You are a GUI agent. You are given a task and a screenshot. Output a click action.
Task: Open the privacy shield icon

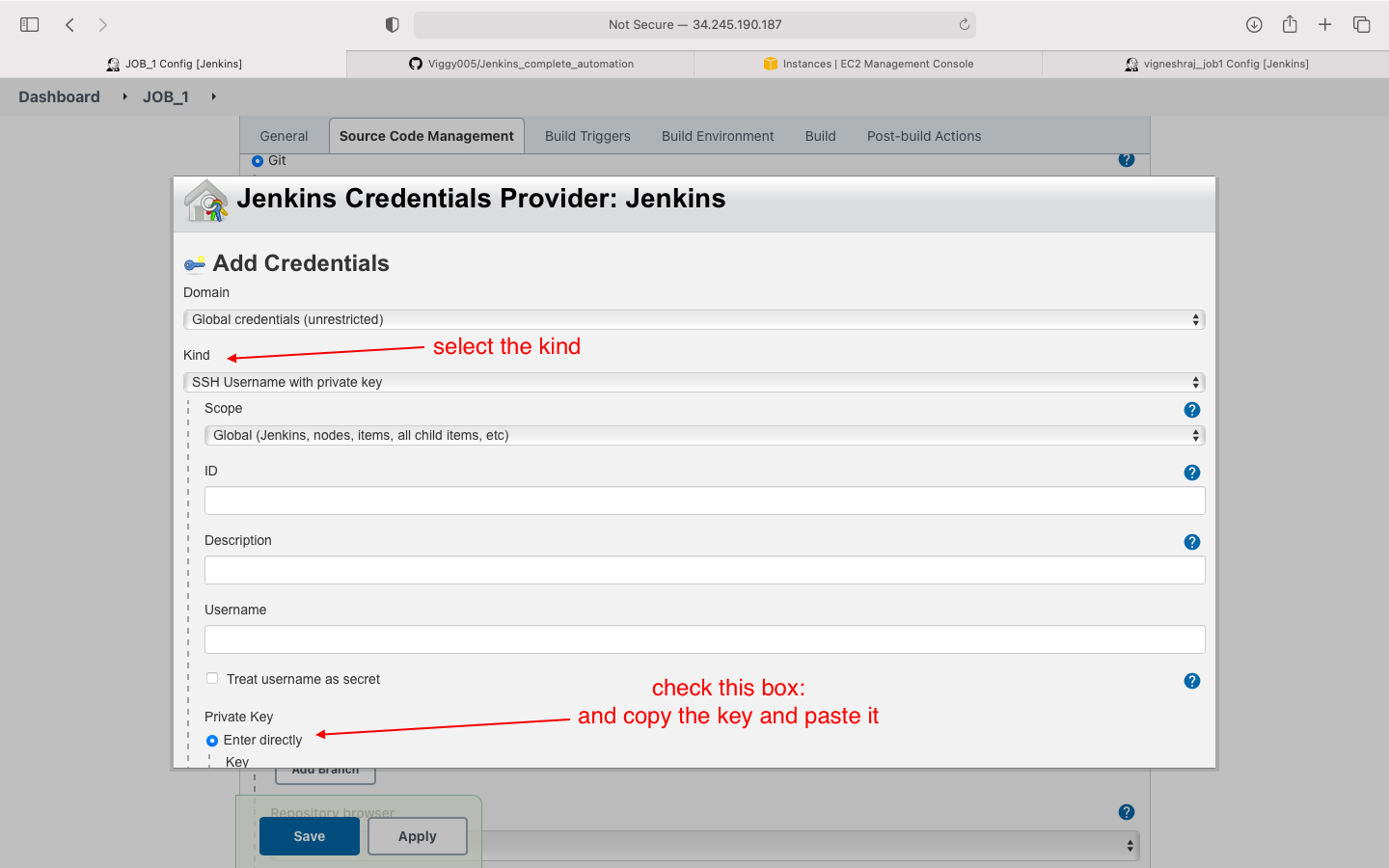click(392, 25)
